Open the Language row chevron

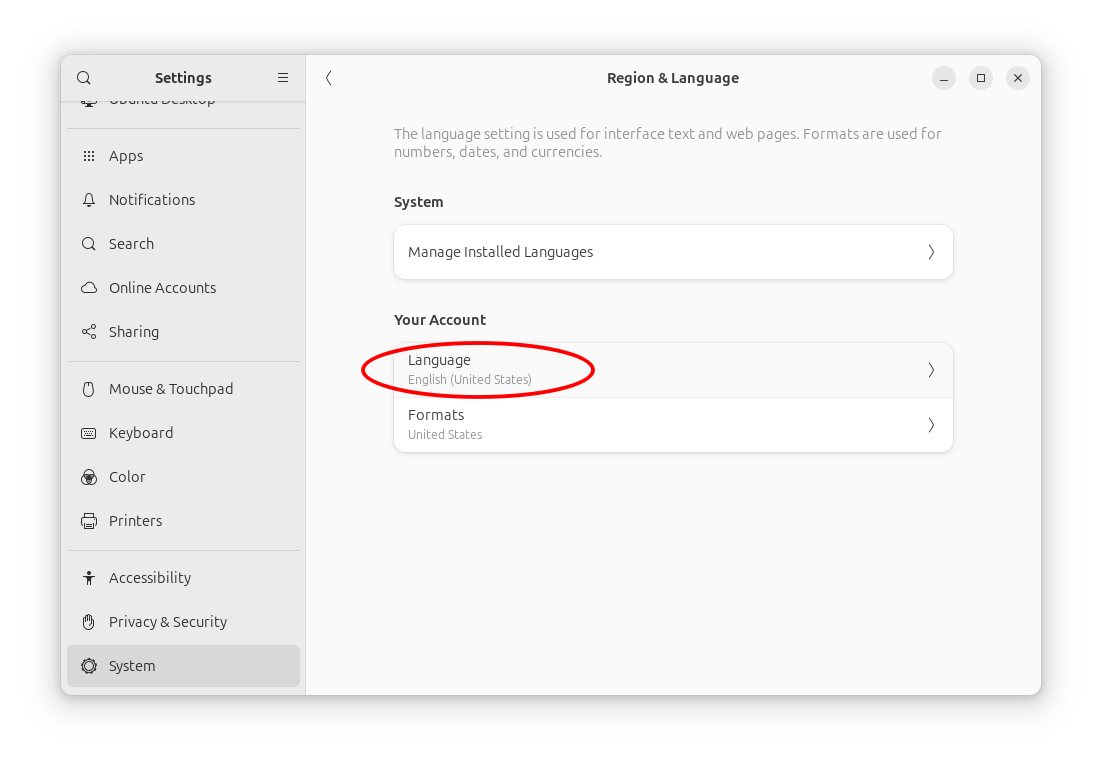[931, 370]
